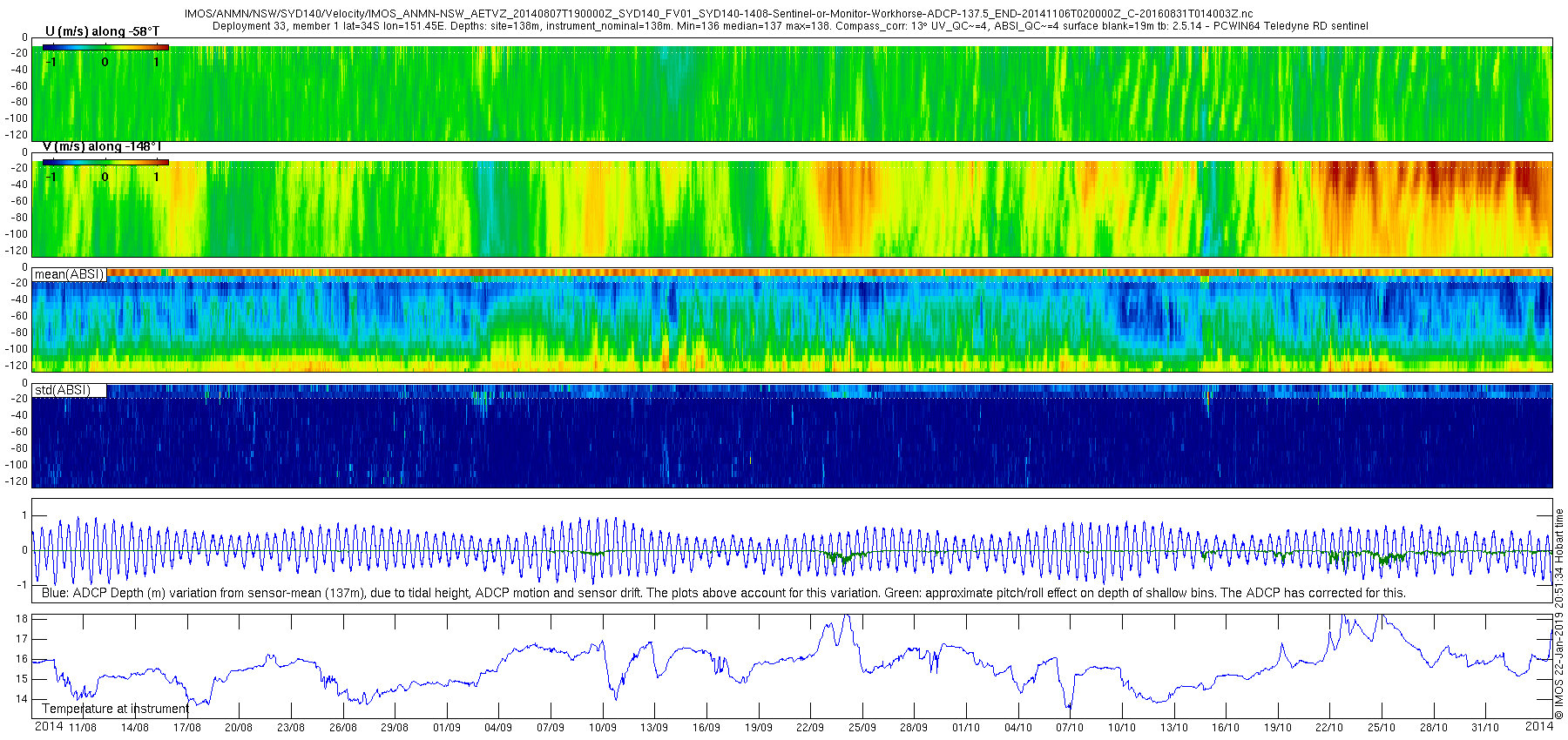Click the mean(ABSI) panel label
The height and width of the screenshot is (740, 1568).
70,274
